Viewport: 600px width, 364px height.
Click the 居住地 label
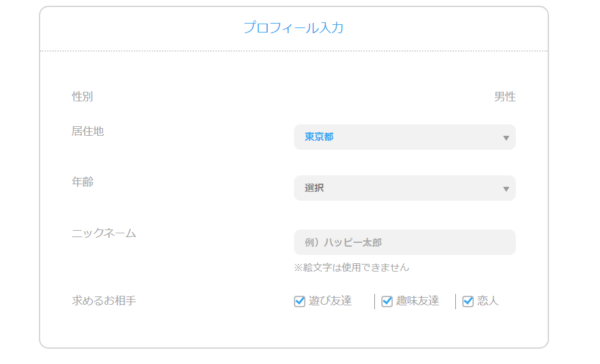(x=88, y=131)
